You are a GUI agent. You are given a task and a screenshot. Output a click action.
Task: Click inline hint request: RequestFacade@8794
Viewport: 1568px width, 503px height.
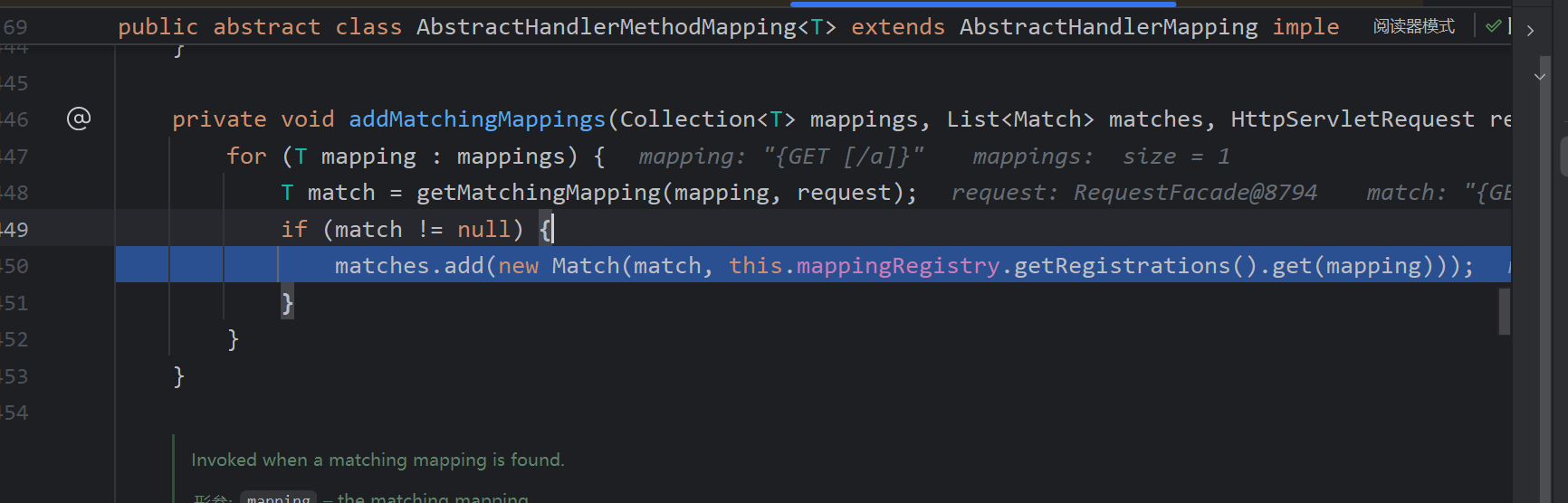click(1133, 193)
